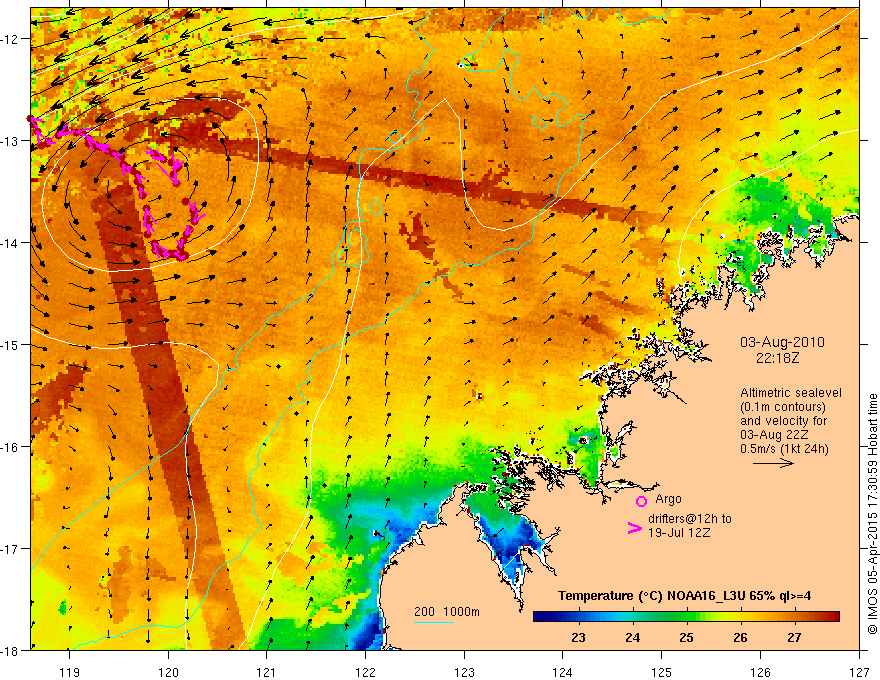Image resolution: width=880 pixels, height=680 pixels.
Task: Click longitude axis label '120'
Action: pyautogui.click(x=168, y=672)
